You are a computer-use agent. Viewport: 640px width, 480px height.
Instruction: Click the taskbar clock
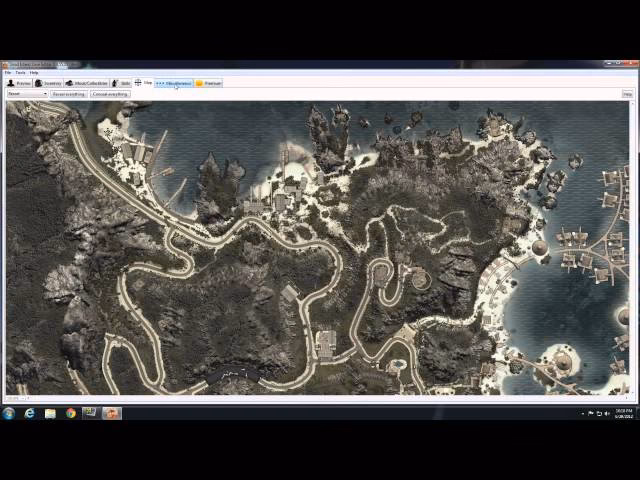coord(624,413)
